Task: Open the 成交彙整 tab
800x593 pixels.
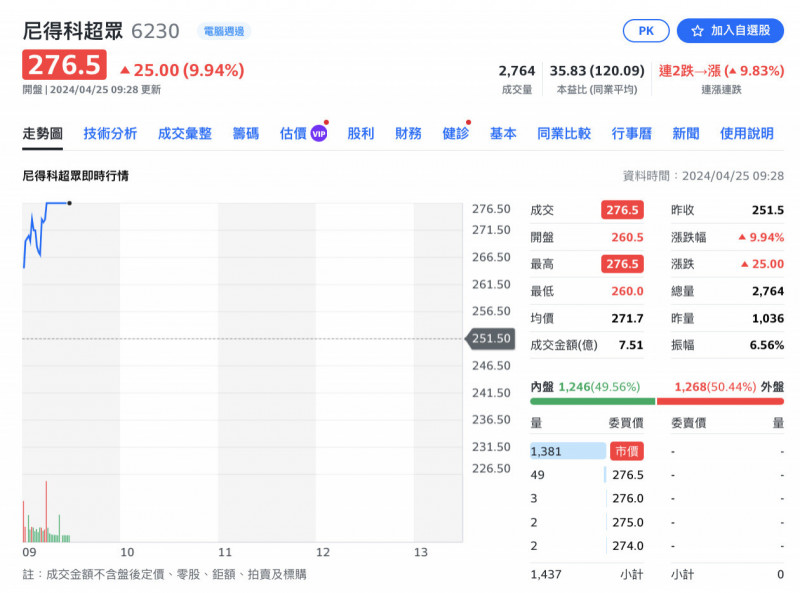Action: (185, 134)
